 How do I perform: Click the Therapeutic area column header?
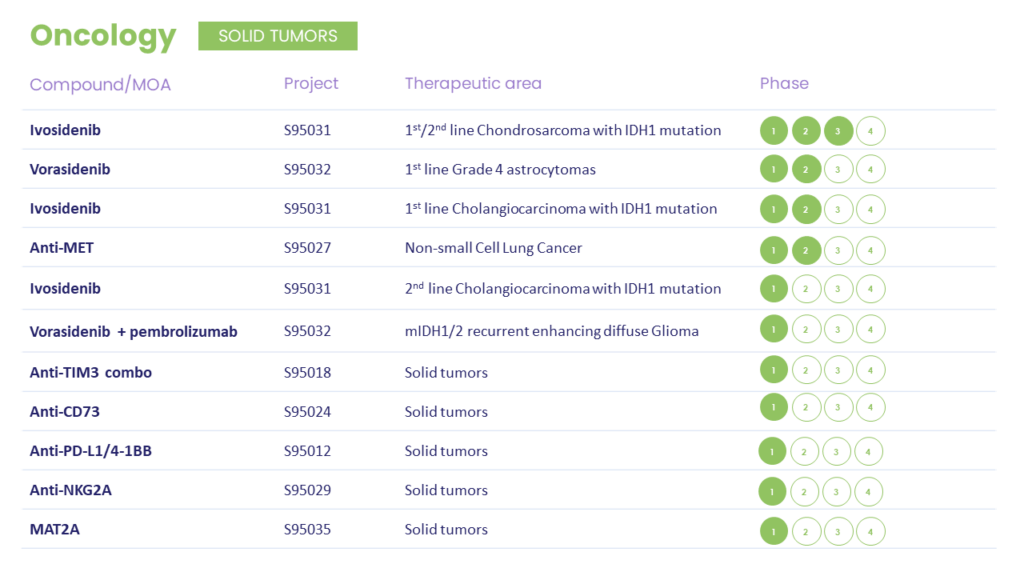click(x=473, y=84)
